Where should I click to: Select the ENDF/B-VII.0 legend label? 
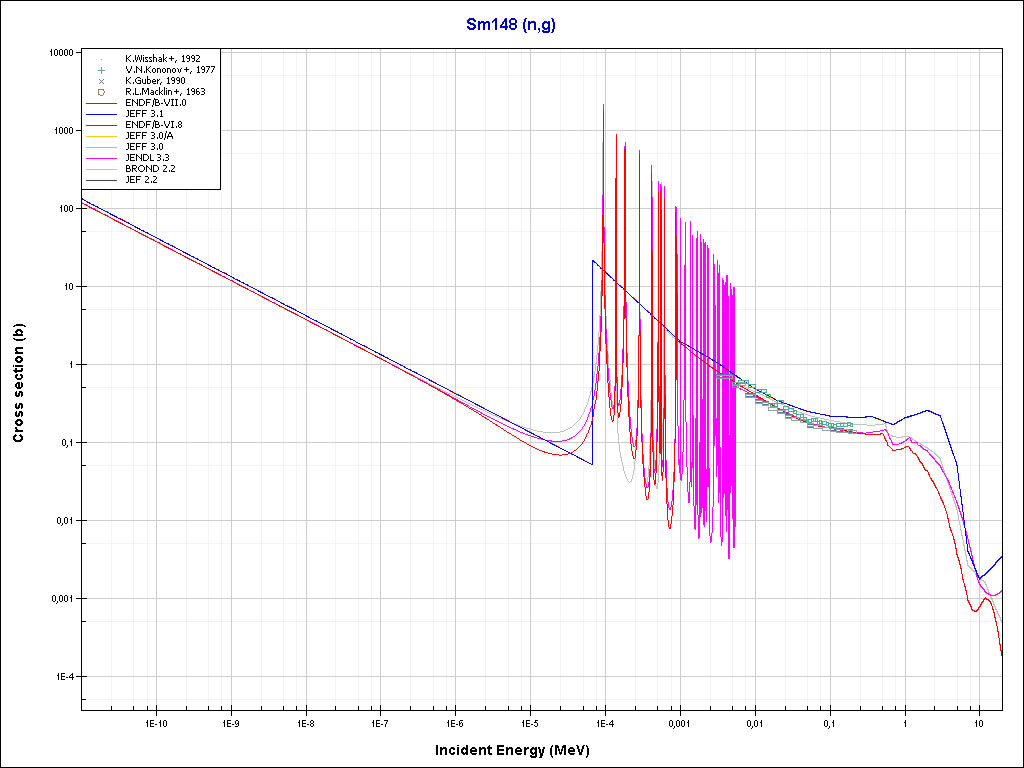coord(155,103)
